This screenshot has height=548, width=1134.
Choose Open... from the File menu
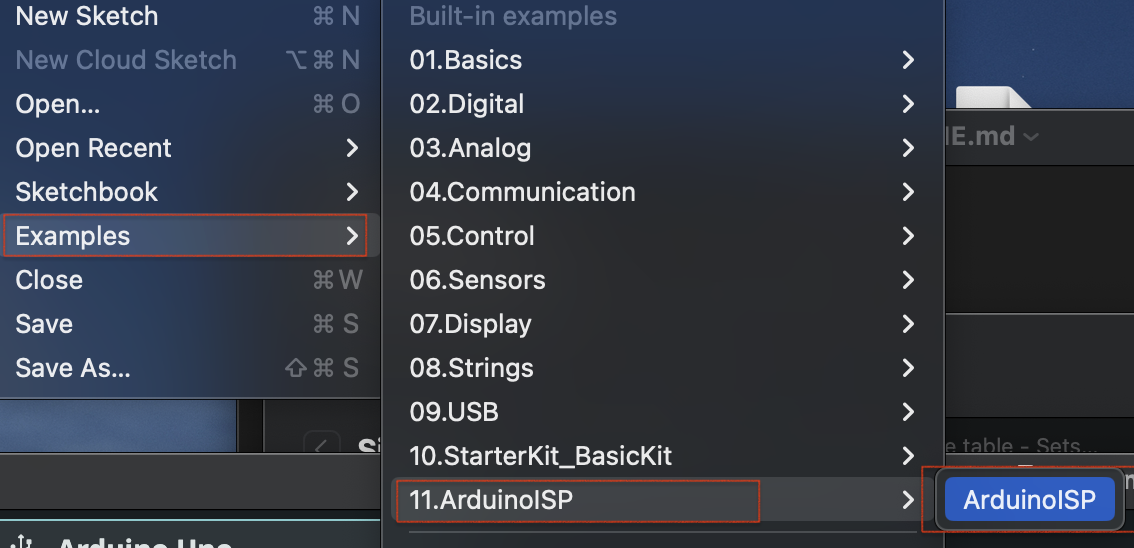tap(58, 104)
